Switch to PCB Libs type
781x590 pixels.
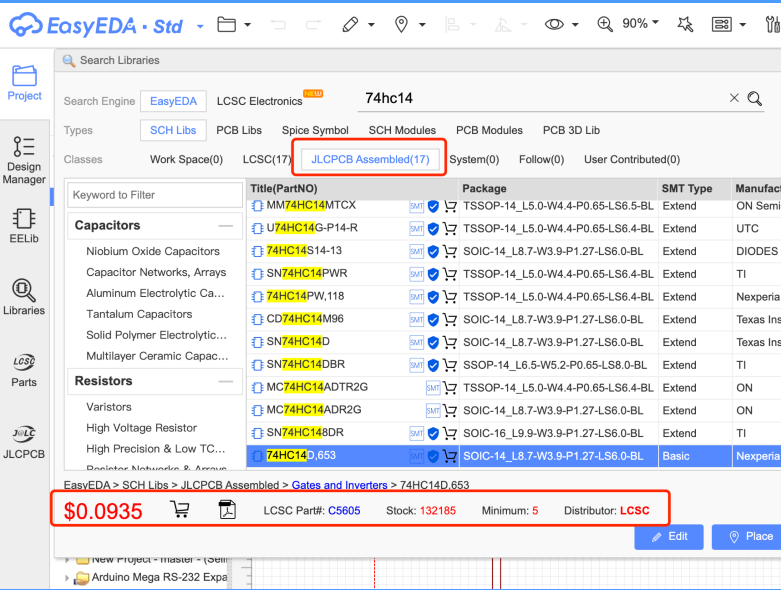click(239, 130)
